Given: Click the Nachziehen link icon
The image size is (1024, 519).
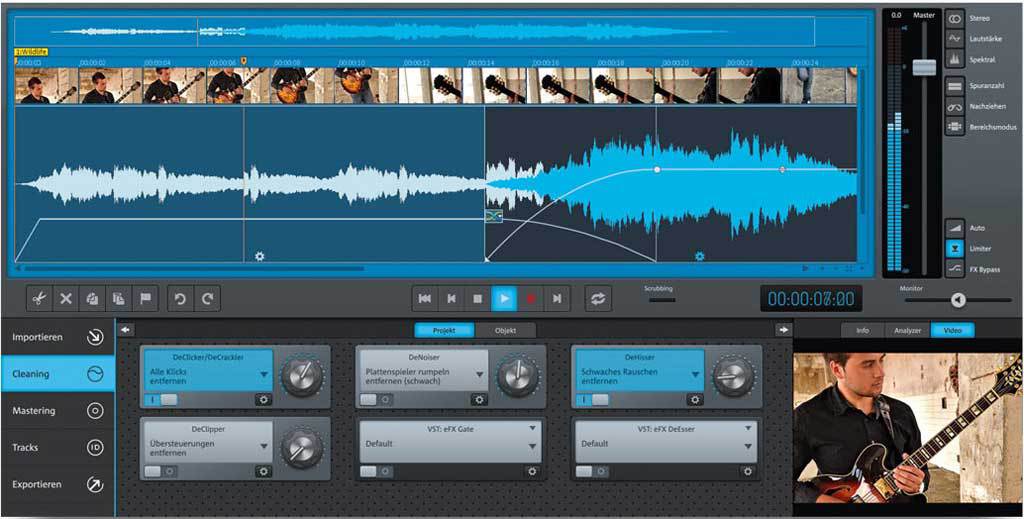Looking at the screenshot, I should (x=955, y=106).
